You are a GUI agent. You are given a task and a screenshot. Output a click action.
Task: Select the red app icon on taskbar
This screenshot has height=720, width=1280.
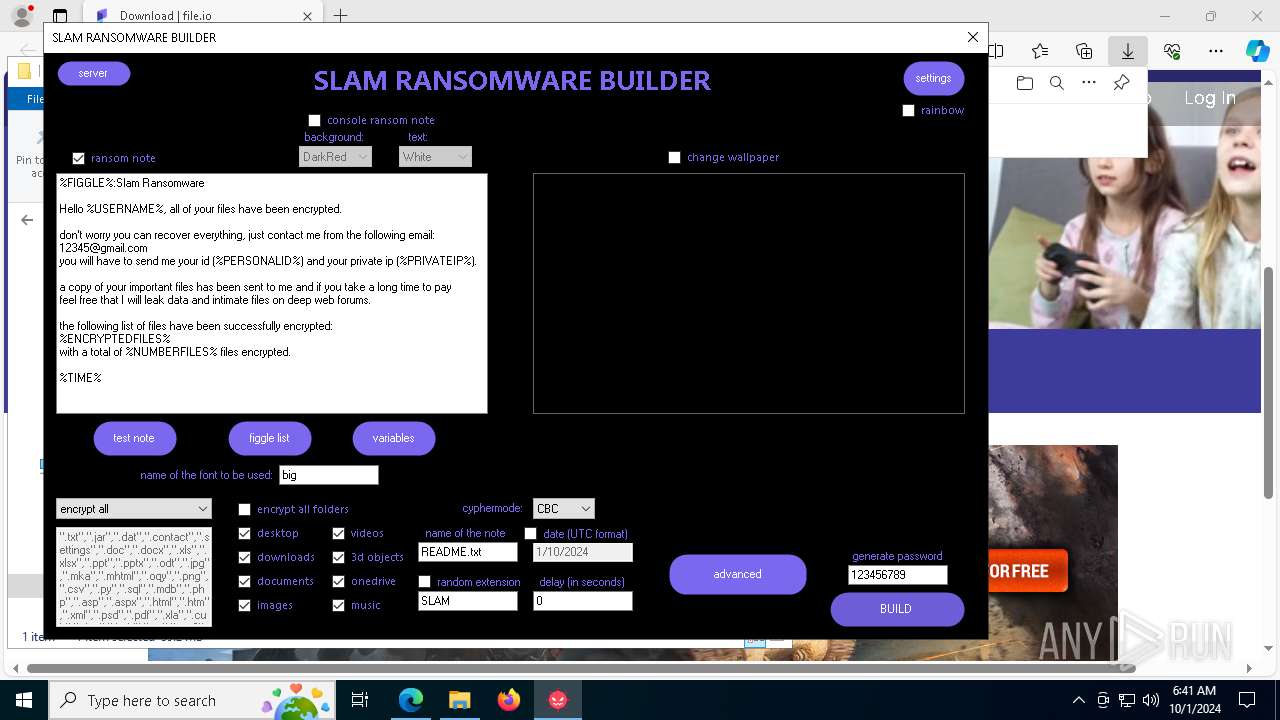[x=558, y=700]
